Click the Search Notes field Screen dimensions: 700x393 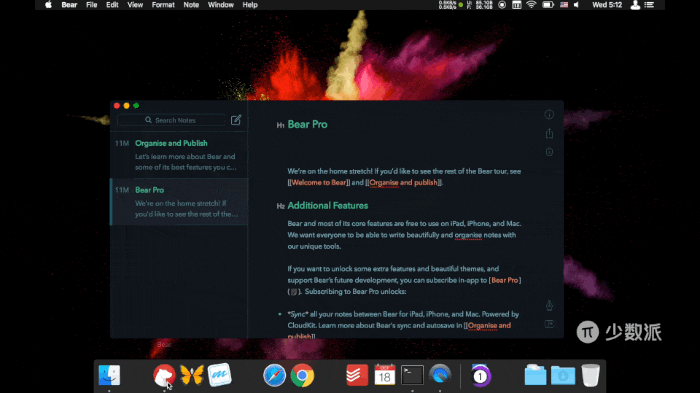tap(171, 120)
